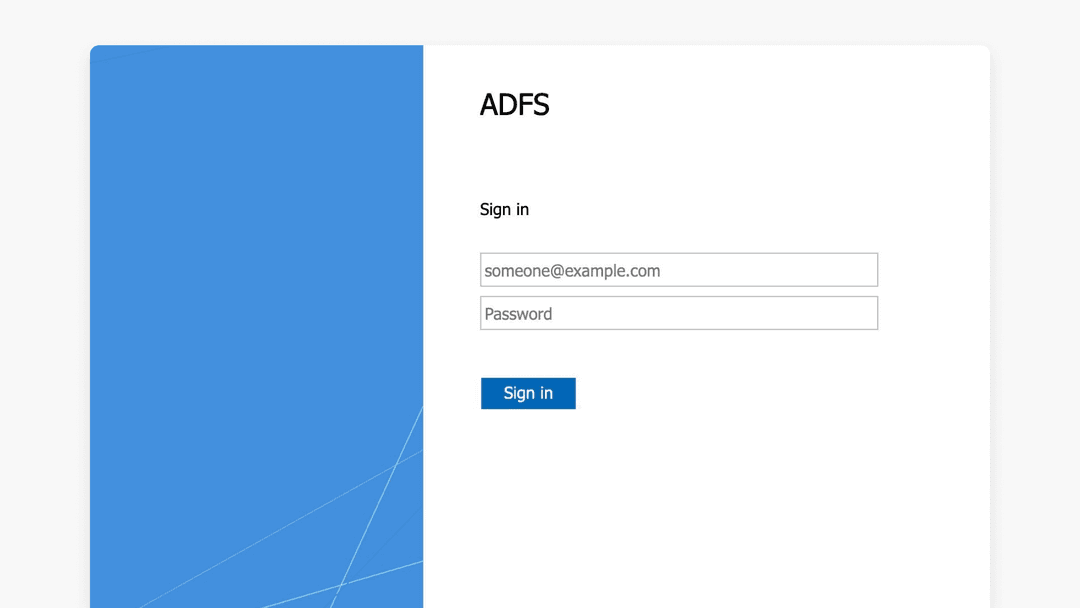This screenshot has width=1080, height=608.
Task: Click the someone@example.com username field
Action: 678,270
